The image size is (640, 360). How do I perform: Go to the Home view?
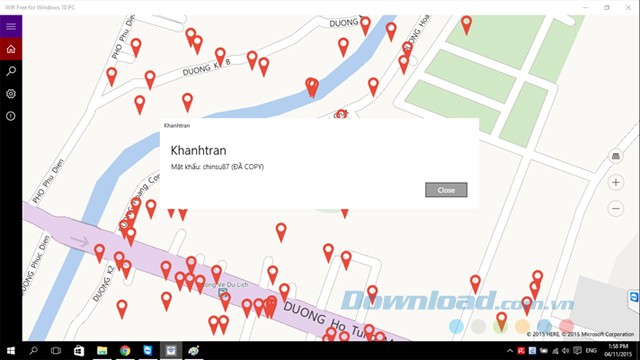click(11, 49)
